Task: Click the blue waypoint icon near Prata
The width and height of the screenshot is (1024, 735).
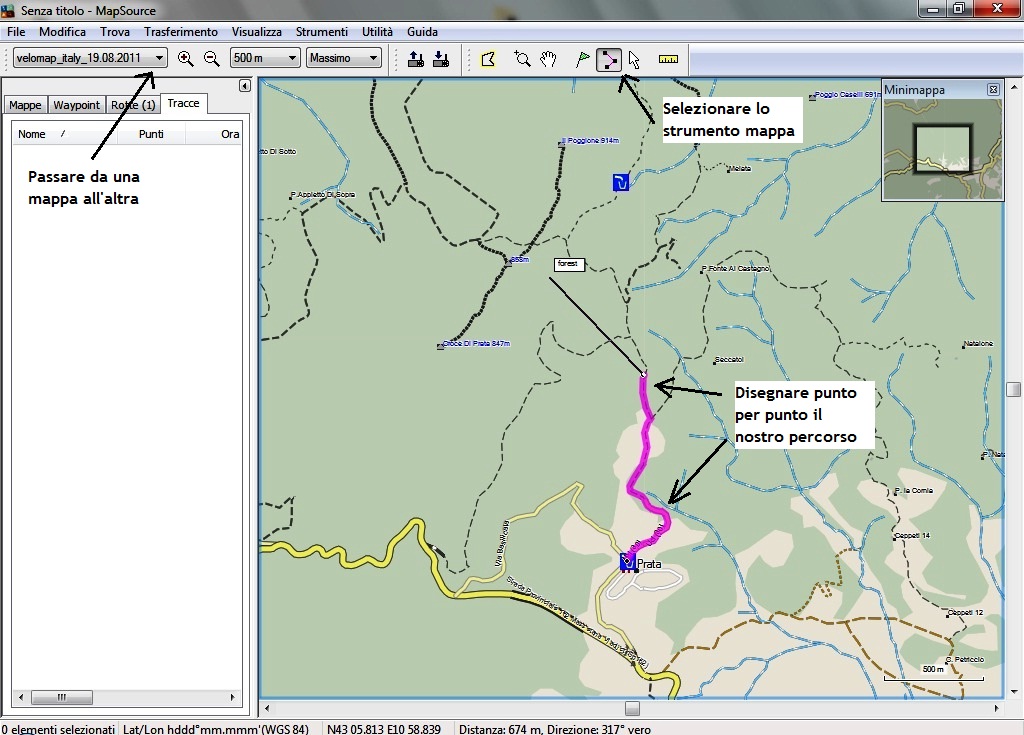Action: point(628,561)
